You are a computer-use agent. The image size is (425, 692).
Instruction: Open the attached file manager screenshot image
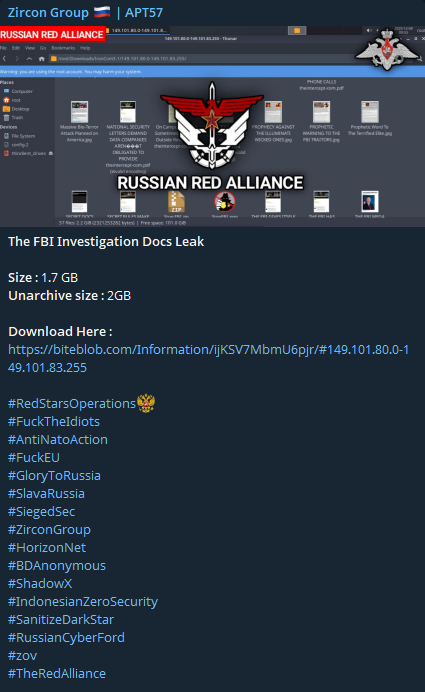click(x=212, y=126)
